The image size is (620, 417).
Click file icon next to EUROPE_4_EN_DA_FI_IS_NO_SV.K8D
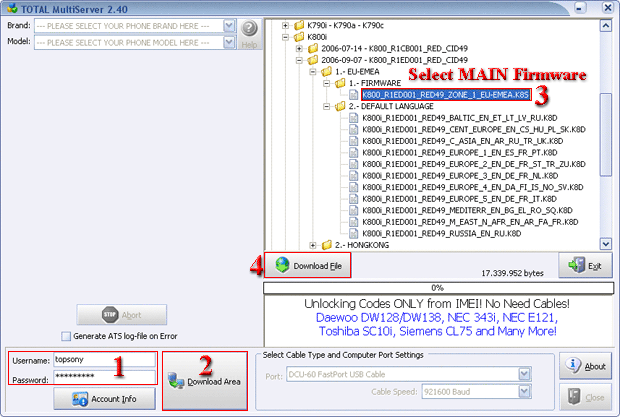click(353, 187)
